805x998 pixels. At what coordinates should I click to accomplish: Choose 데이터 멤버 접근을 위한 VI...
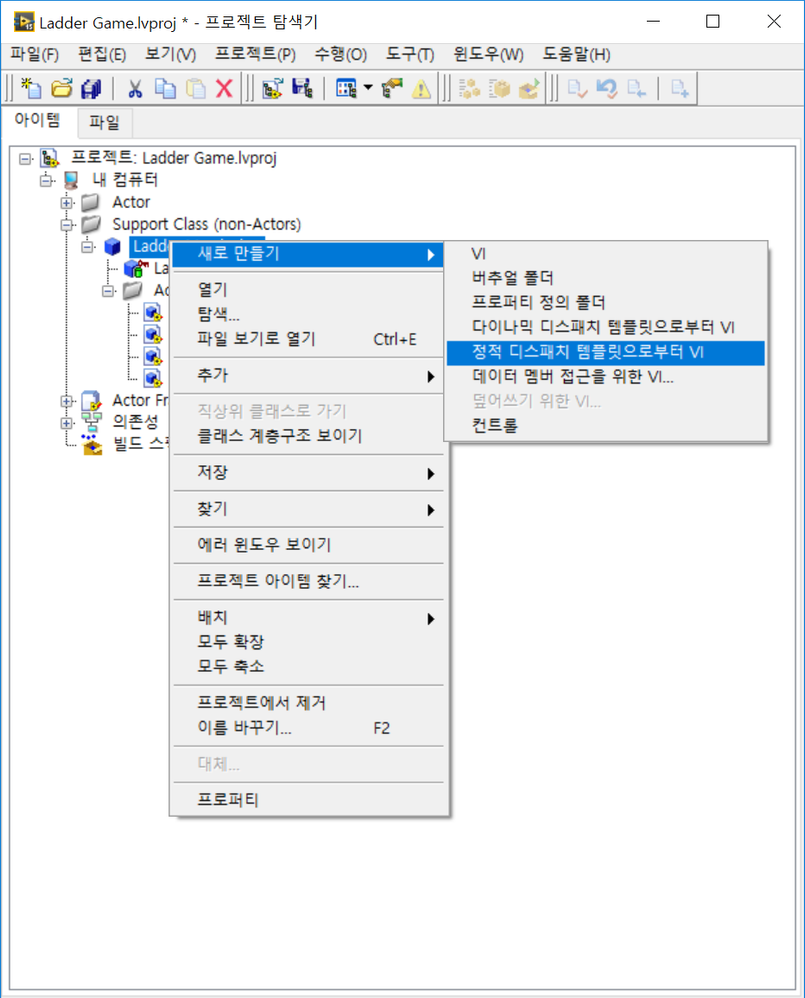pyautogui.click(x=606, y=377)
